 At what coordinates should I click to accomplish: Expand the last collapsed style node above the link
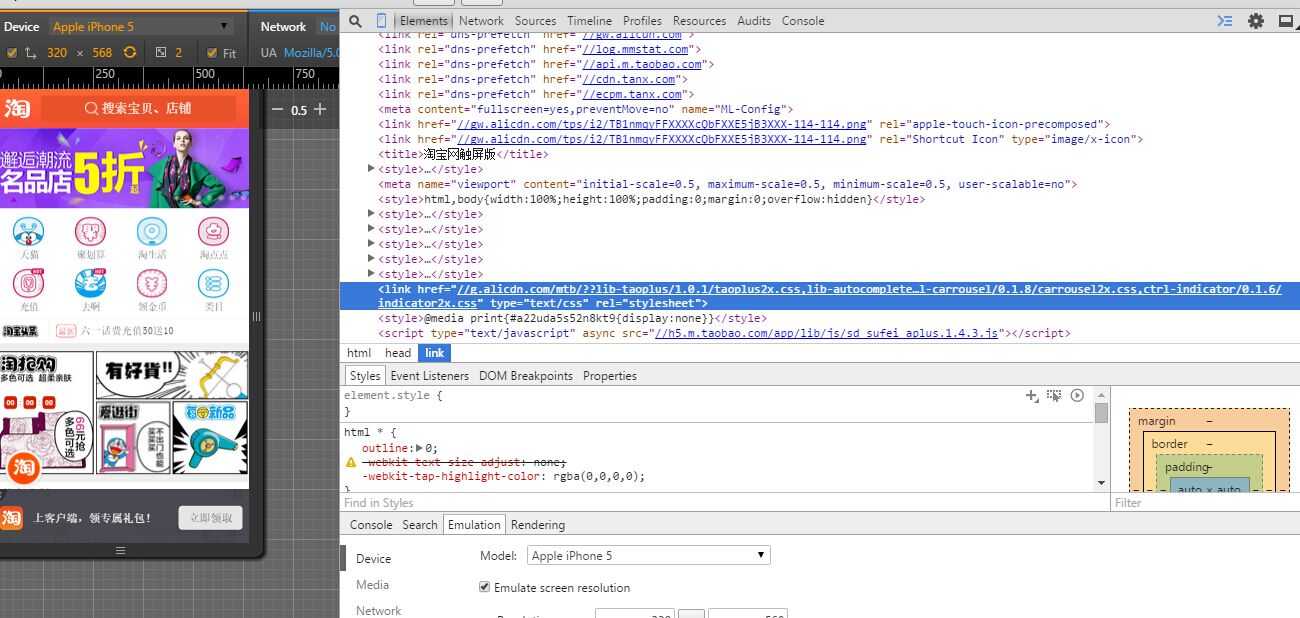372,274
